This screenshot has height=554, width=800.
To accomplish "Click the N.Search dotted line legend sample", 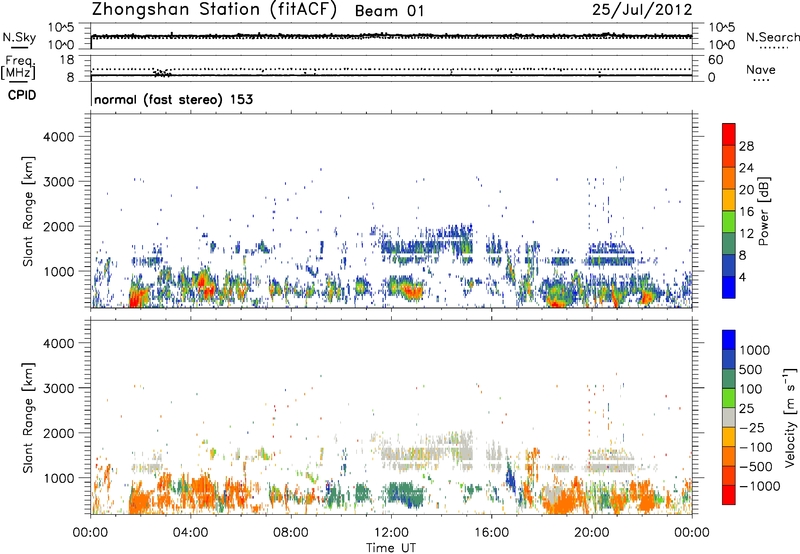I will point(773,48).
